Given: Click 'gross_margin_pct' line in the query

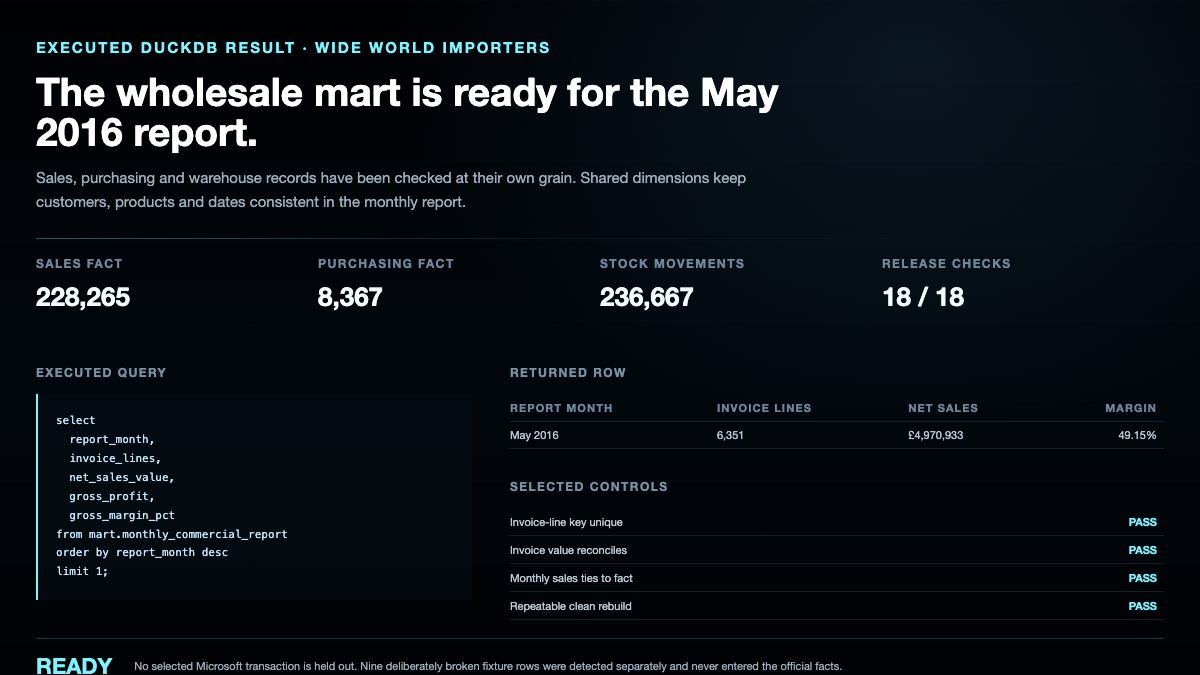Looking at the screenshot, I should click(122, 515).
